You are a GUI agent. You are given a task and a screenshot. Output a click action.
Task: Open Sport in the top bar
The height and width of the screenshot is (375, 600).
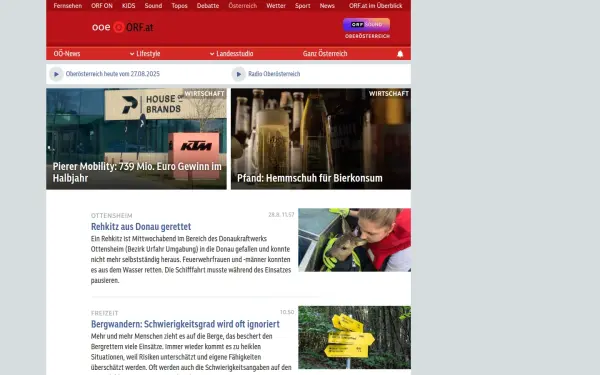[302, 6]
